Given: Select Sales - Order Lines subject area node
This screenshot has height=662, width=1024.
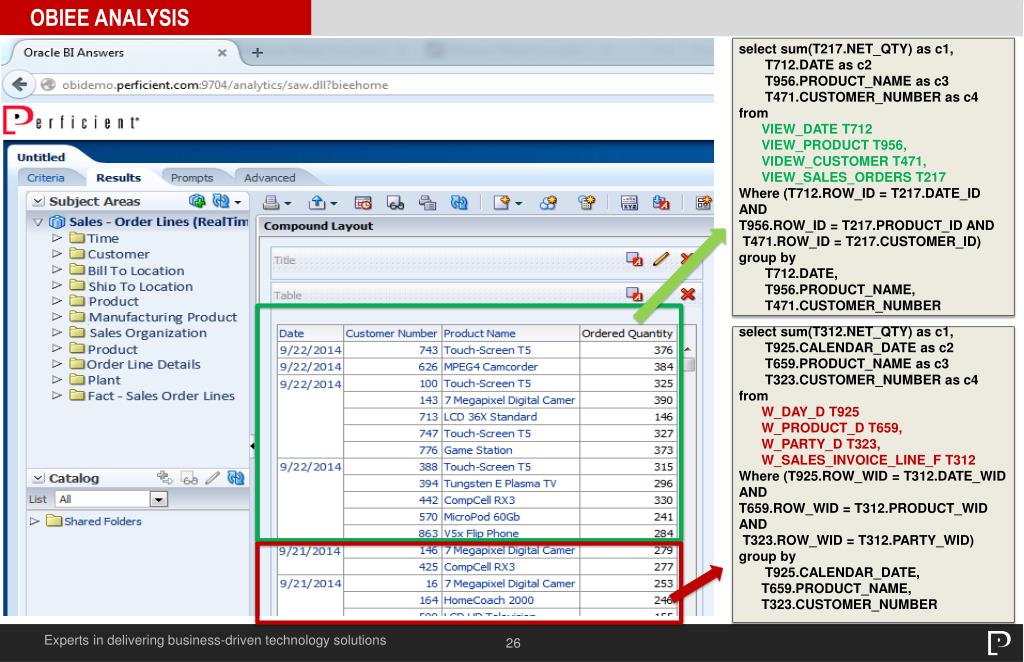Looking at the screenshot, I should (x=159, y=222).
